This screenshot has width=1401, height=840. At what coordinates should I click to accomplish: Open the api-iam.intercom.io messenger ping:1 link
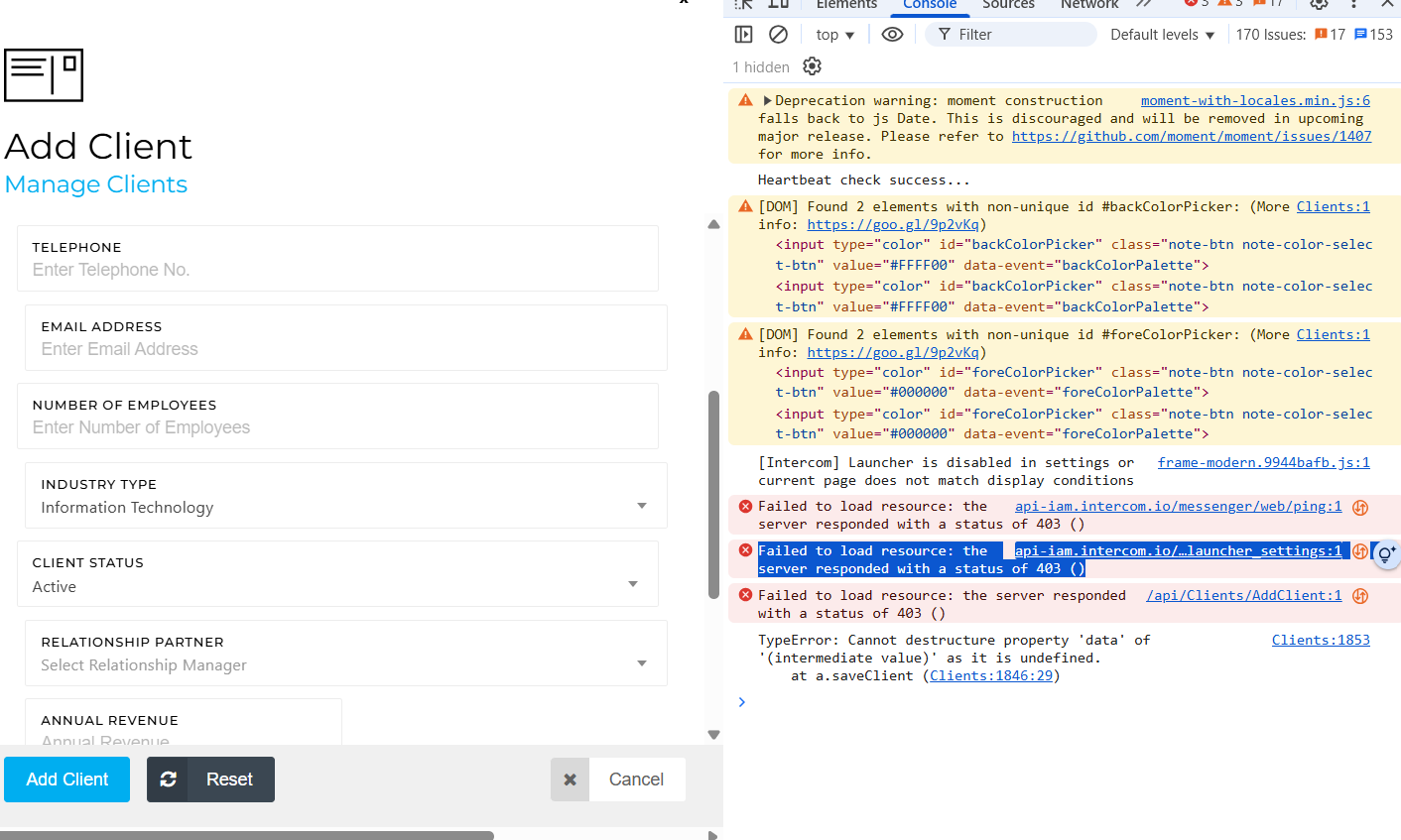(x=1178, y=507)
